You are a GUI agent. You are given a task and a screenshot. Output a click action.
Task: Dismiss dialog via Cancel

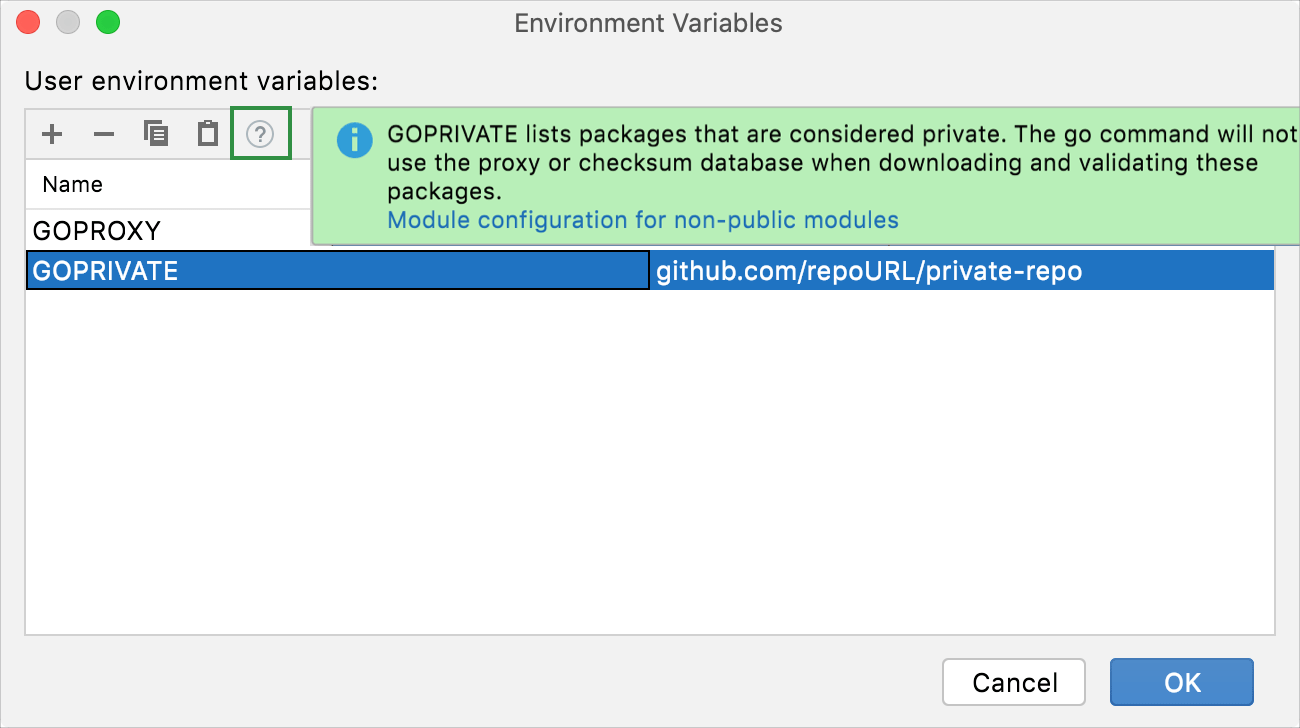1013,682
